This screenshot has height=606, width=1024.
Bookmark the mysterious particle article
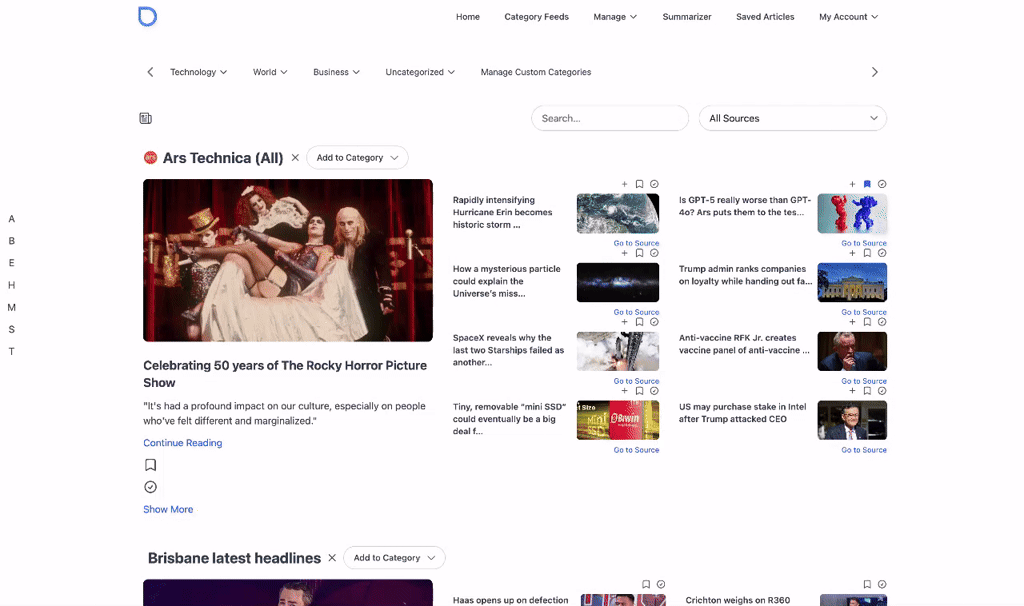pos(639,253)
